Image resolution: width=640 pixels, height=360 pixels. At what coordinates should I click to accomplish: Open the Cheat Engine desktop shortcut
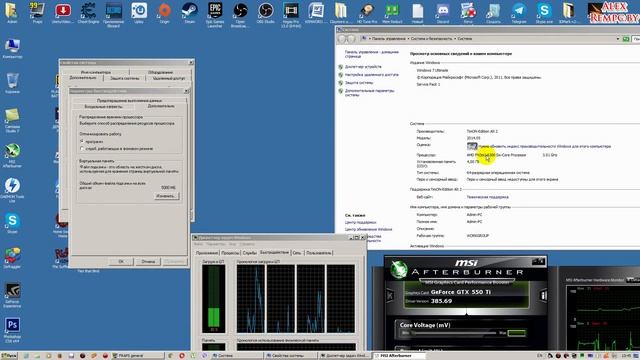pos(88,12)
